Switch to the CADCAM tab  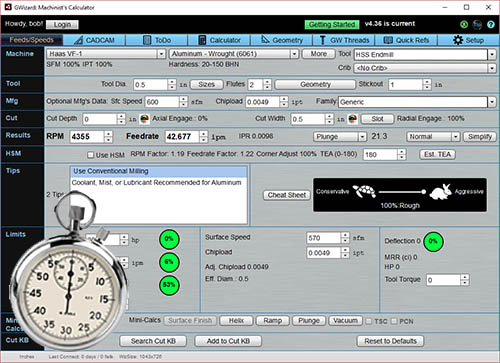click(94, 40)
